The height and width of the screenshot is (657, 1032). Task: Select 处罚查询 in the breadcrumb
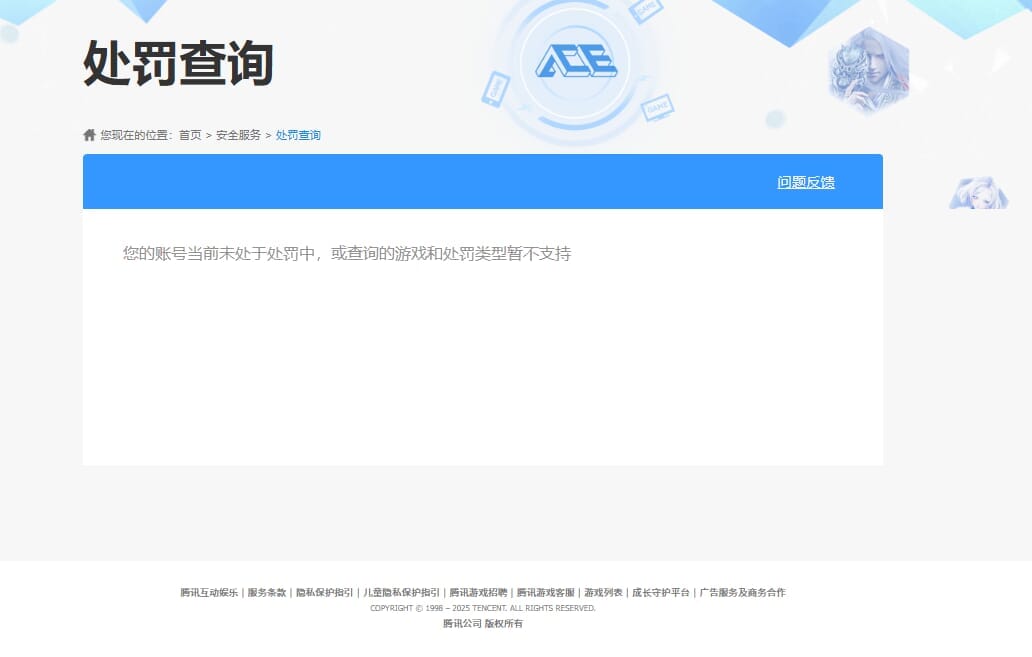click(296, 134)
